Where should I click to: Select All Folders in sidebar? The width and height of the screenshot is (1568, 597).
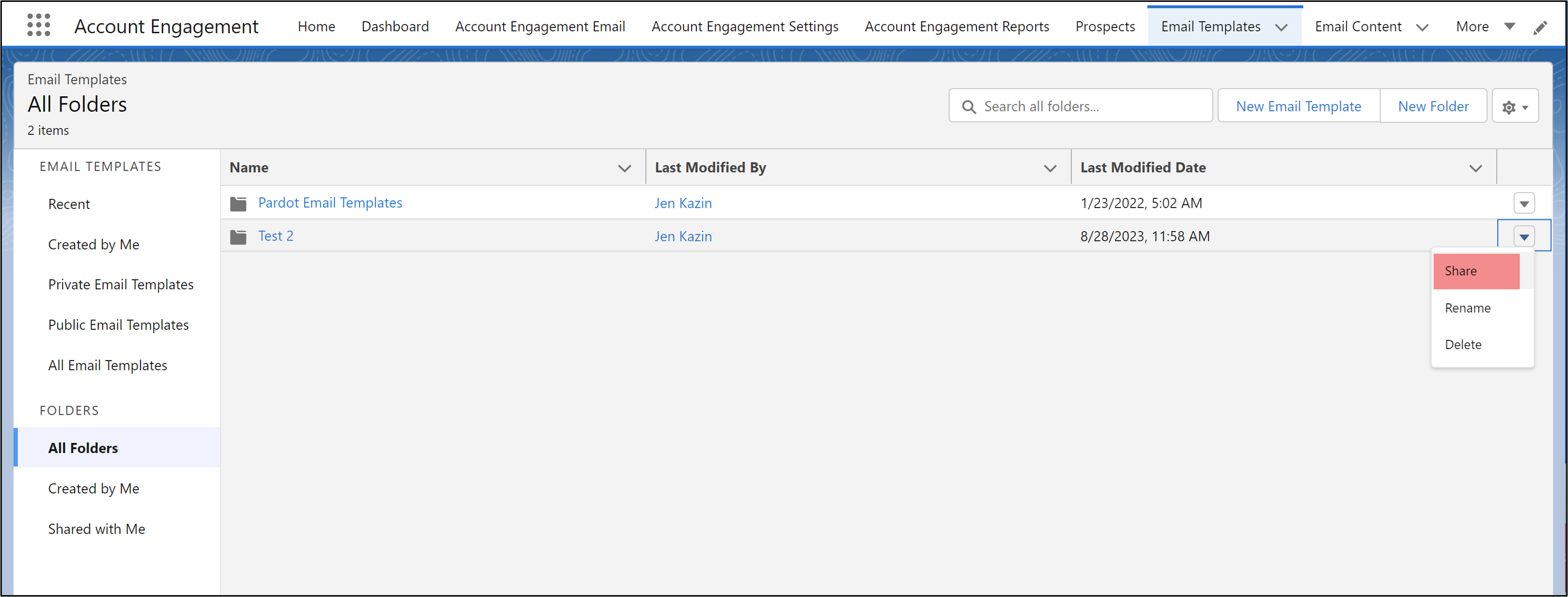(117, 448)
